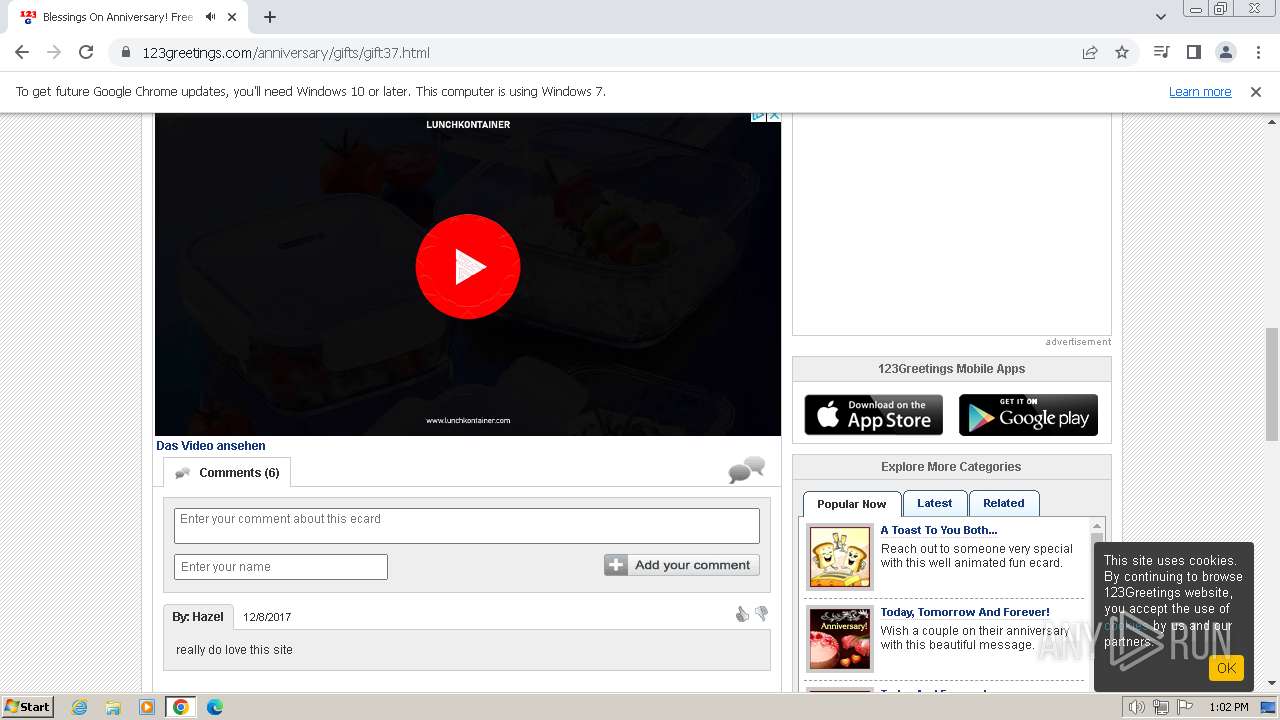1280x720 pixels.
Task: Click the Add your comment button
Action: coord(682,565)
